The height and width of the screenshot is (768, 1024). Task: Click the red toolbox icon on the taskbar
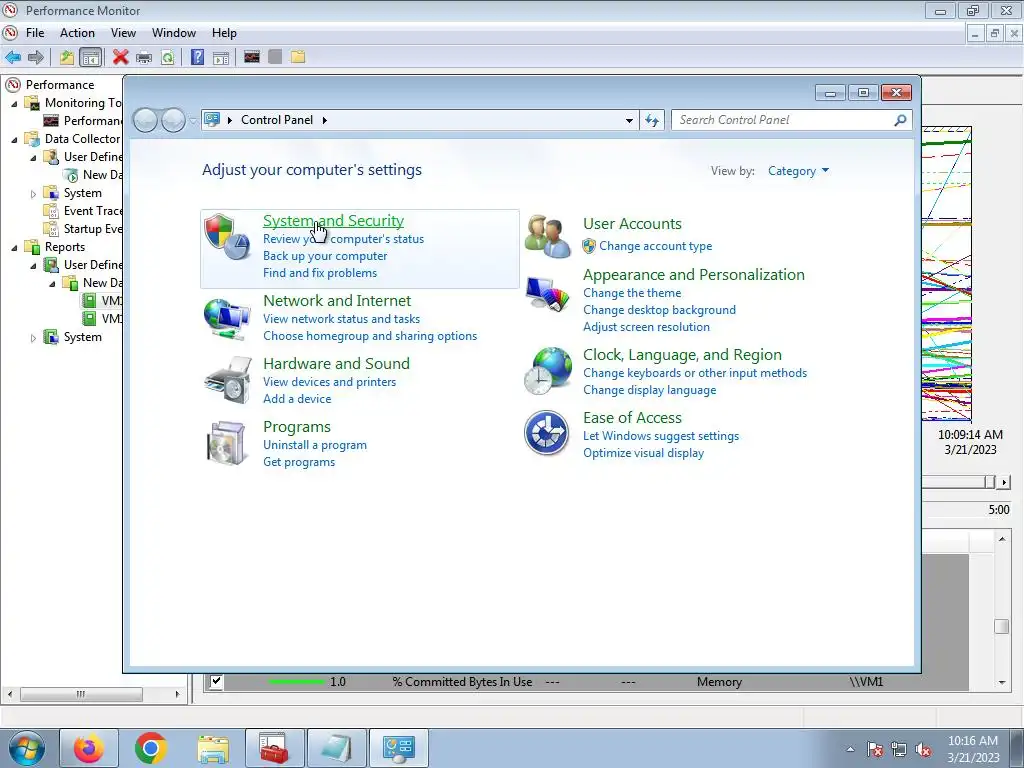(274, 748)
